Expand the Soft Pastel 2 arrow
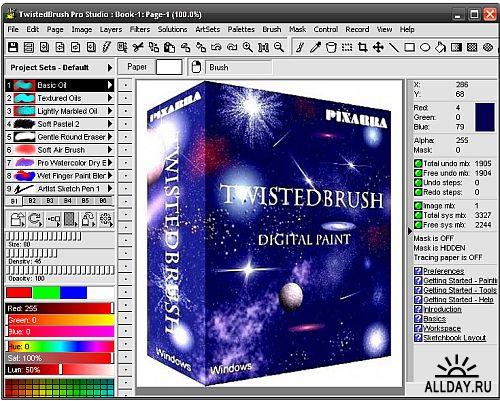This screenshot has height=401, width=500. click(110, 124)
